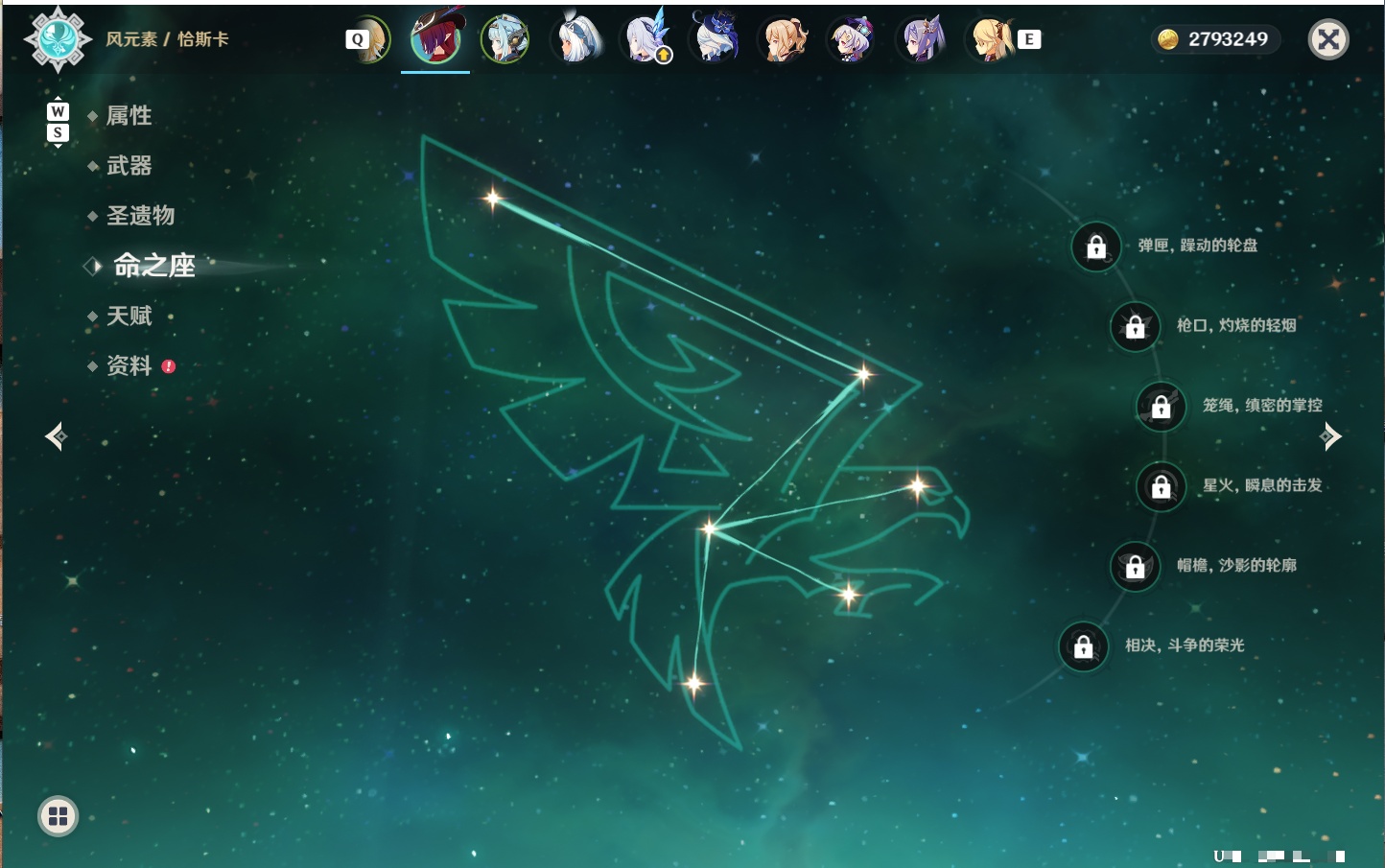This screenshot has height=868, width=1385.
Task: Open the 天赋 menu entry
Action: pos(129,316)
